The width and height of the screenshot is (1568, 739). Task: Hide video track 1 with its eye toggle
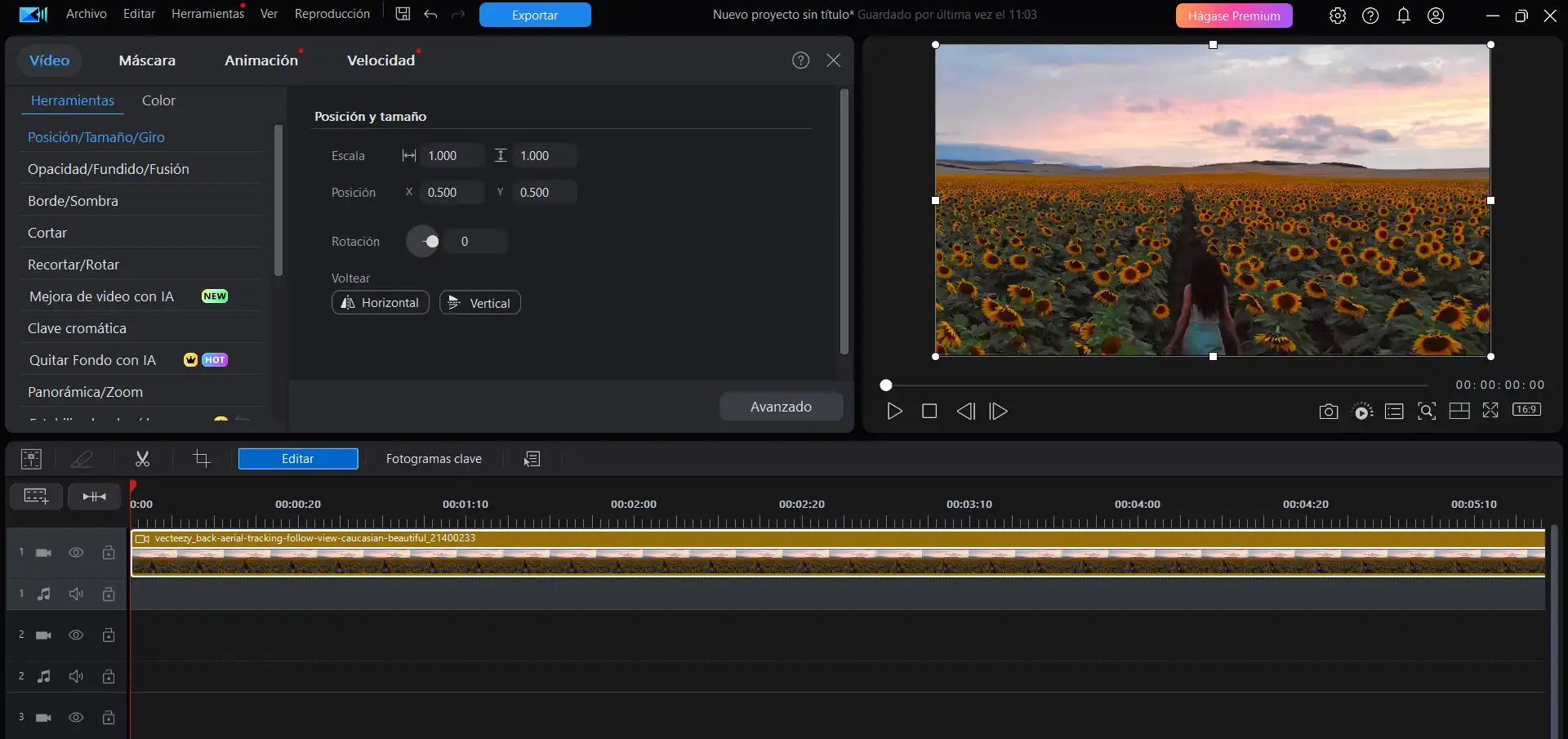[76, 552]
